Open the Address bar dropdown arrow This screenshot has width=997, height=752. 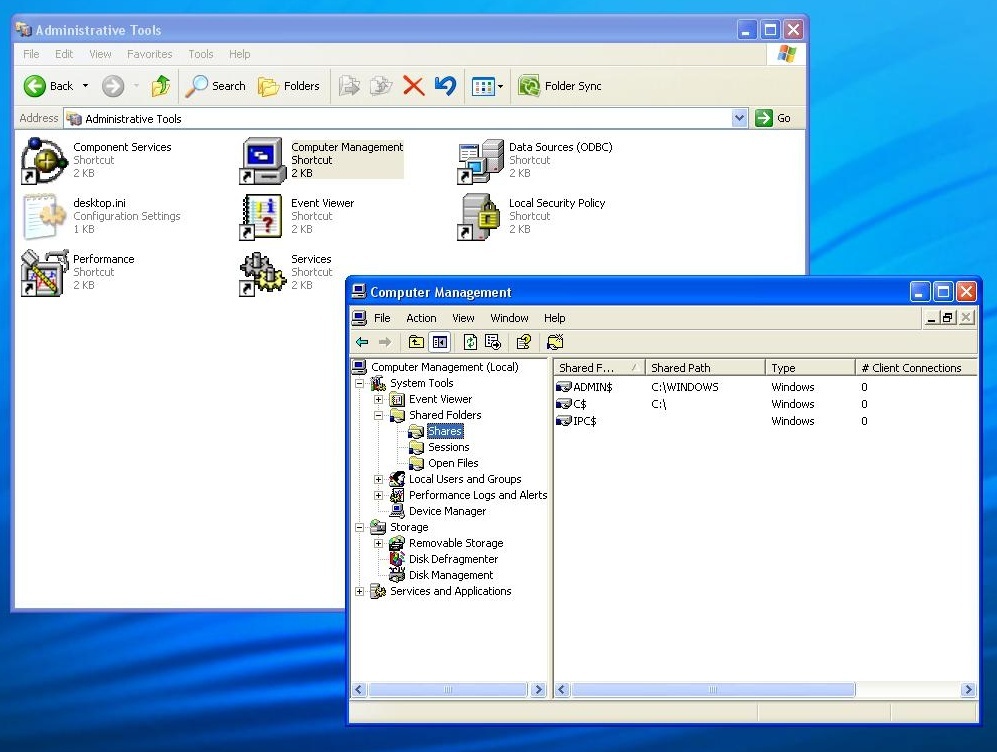[x=739, y=118]
